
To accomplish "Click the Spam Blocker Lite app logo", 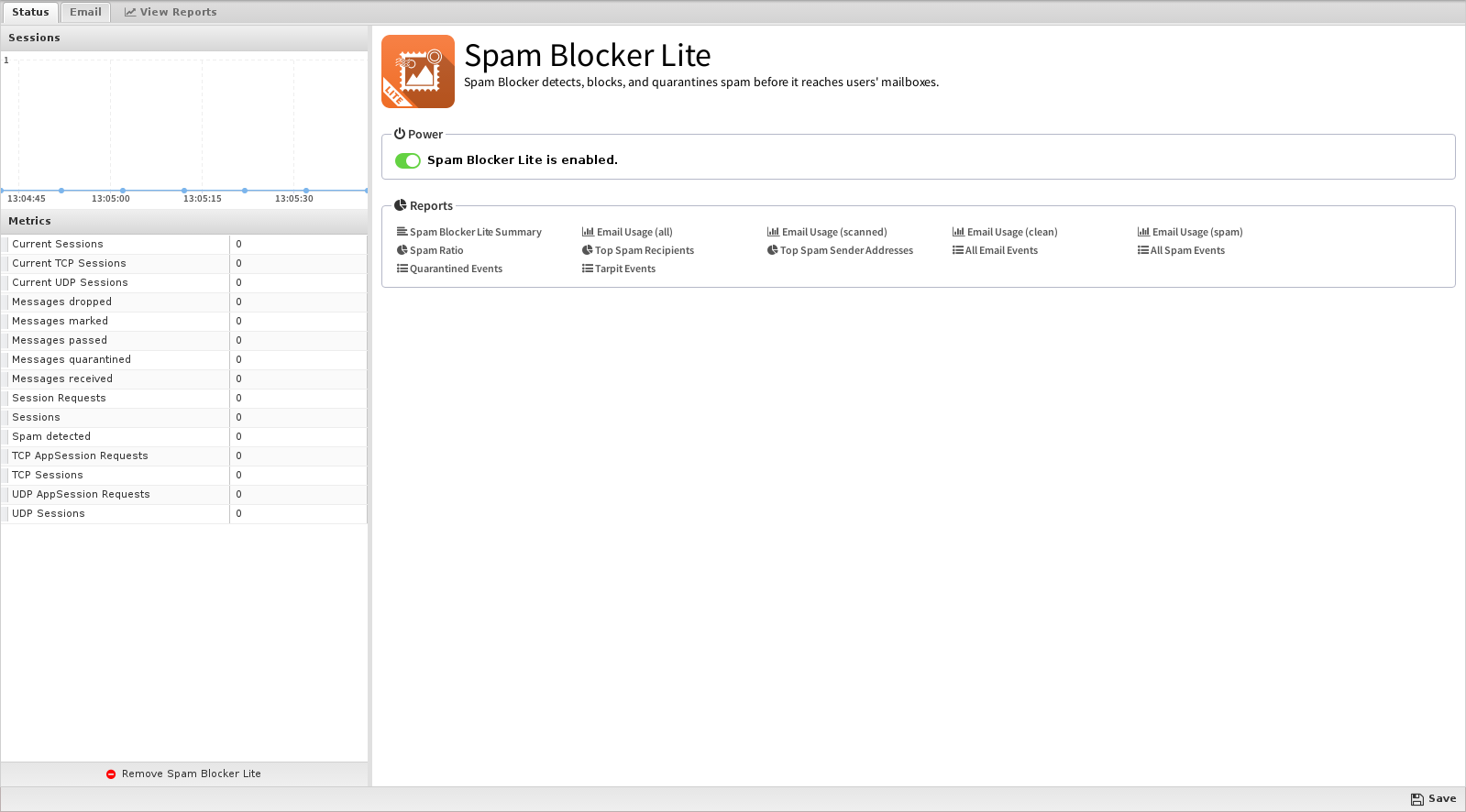I will 418,71.
